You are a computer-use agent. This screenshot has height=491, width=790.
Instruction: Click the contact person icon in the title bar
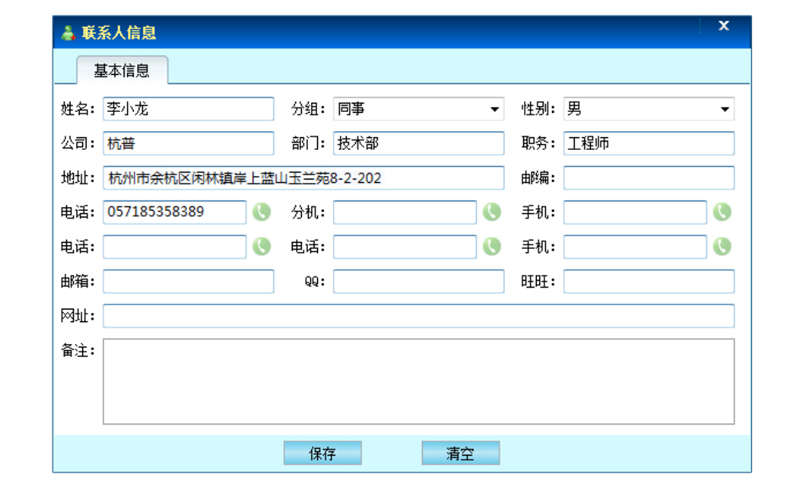click(68, 33)
